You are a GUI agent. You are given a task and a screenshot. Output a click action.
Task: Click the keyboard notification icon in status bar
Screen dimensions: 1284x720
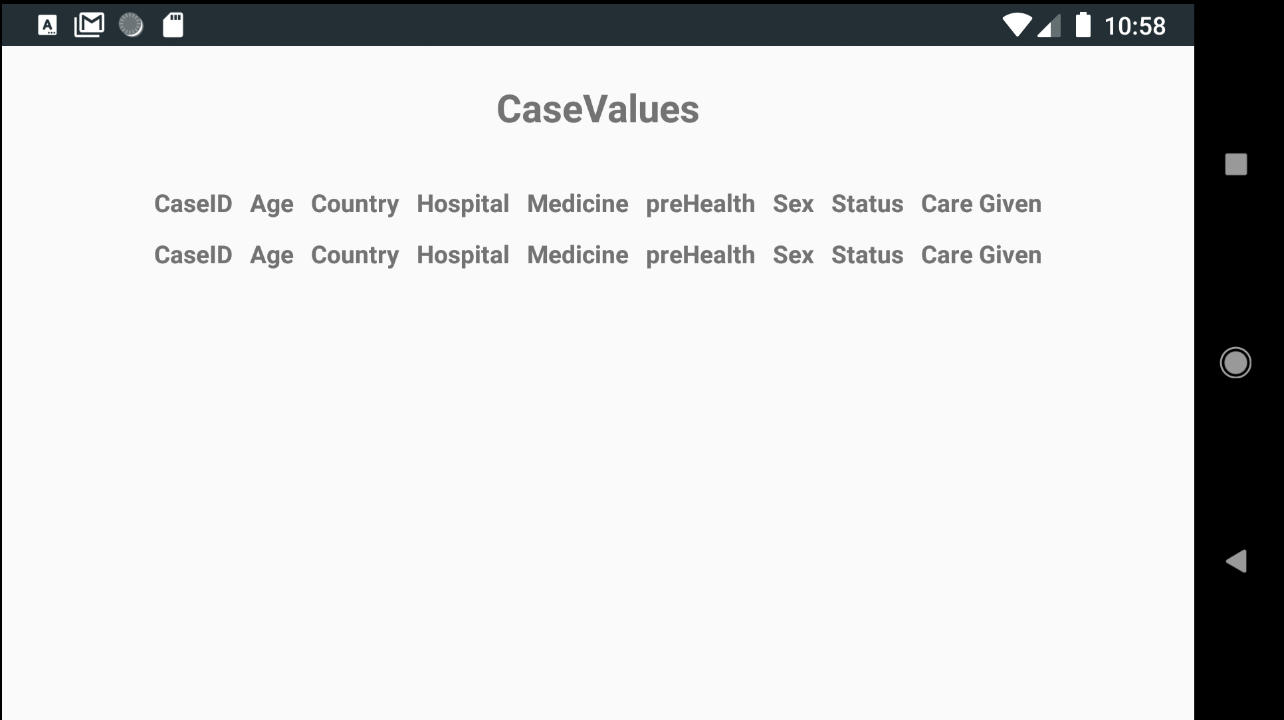47,24
